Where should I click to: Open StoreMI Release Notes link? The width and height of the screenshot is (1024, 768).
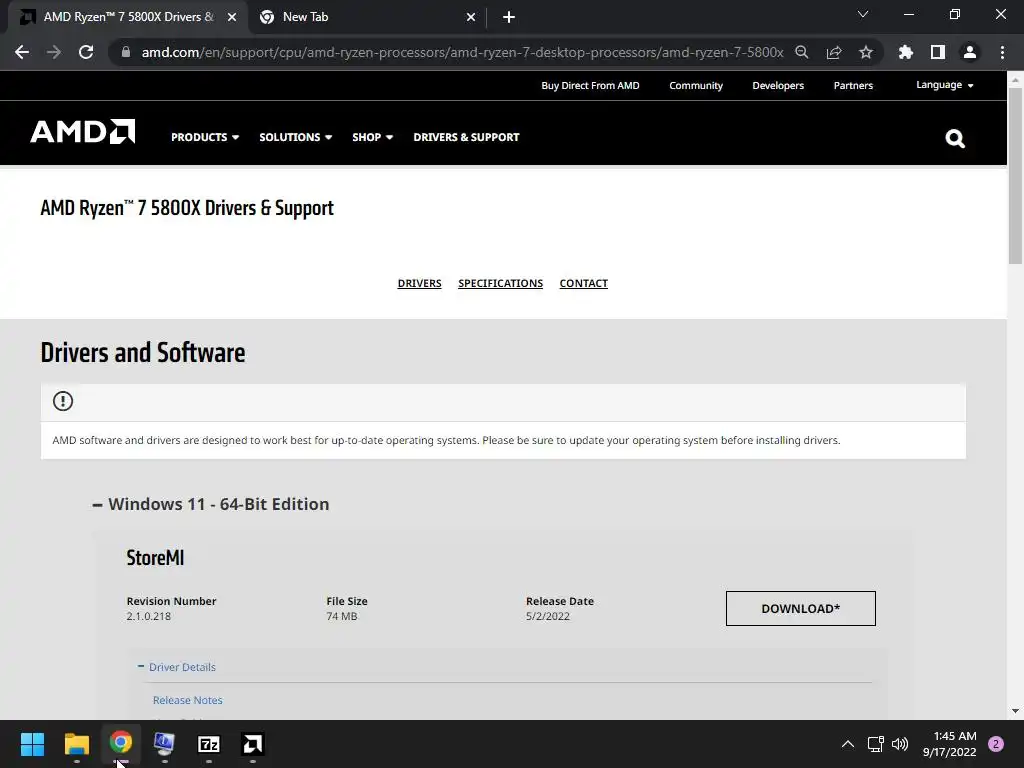click(187, 700)
